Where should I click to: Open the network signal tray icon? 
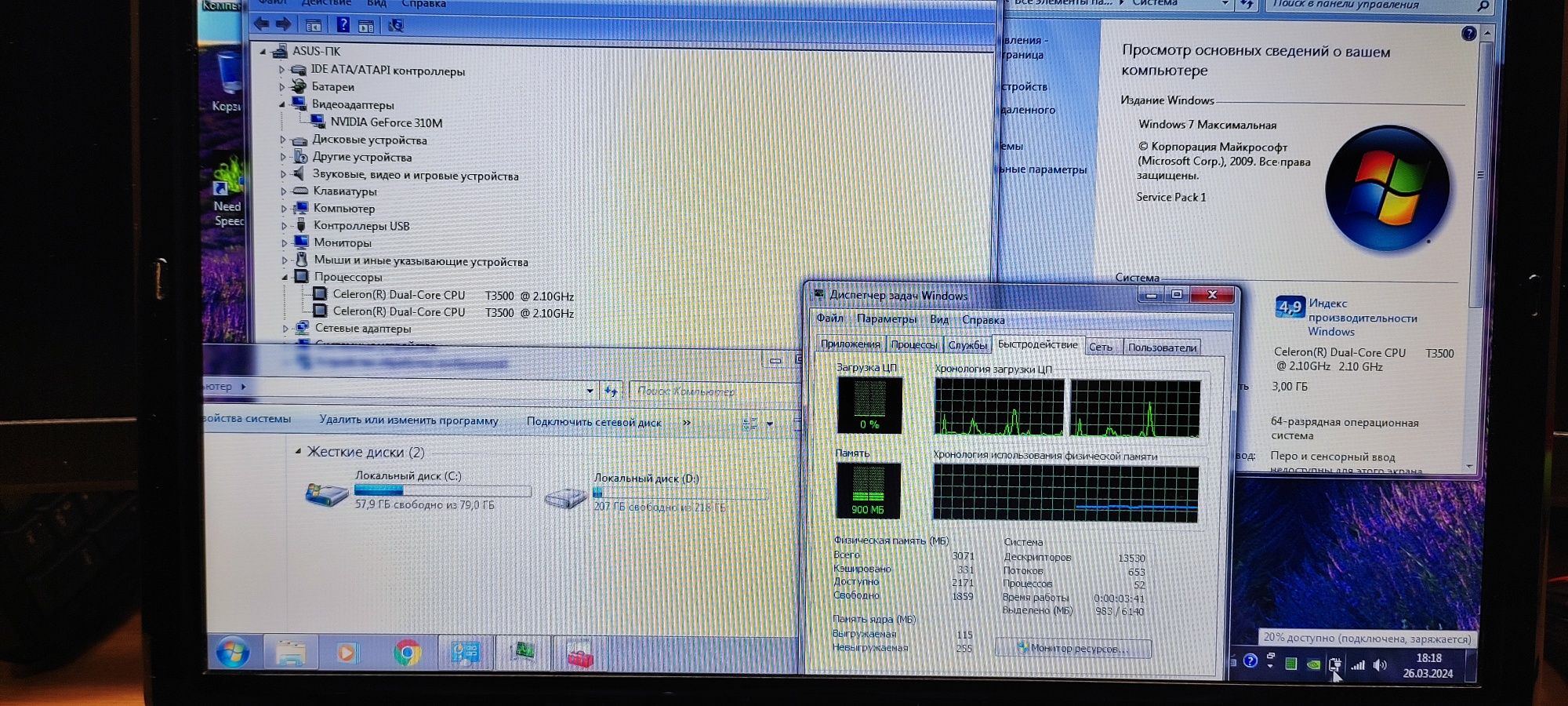coord(1357,664)
